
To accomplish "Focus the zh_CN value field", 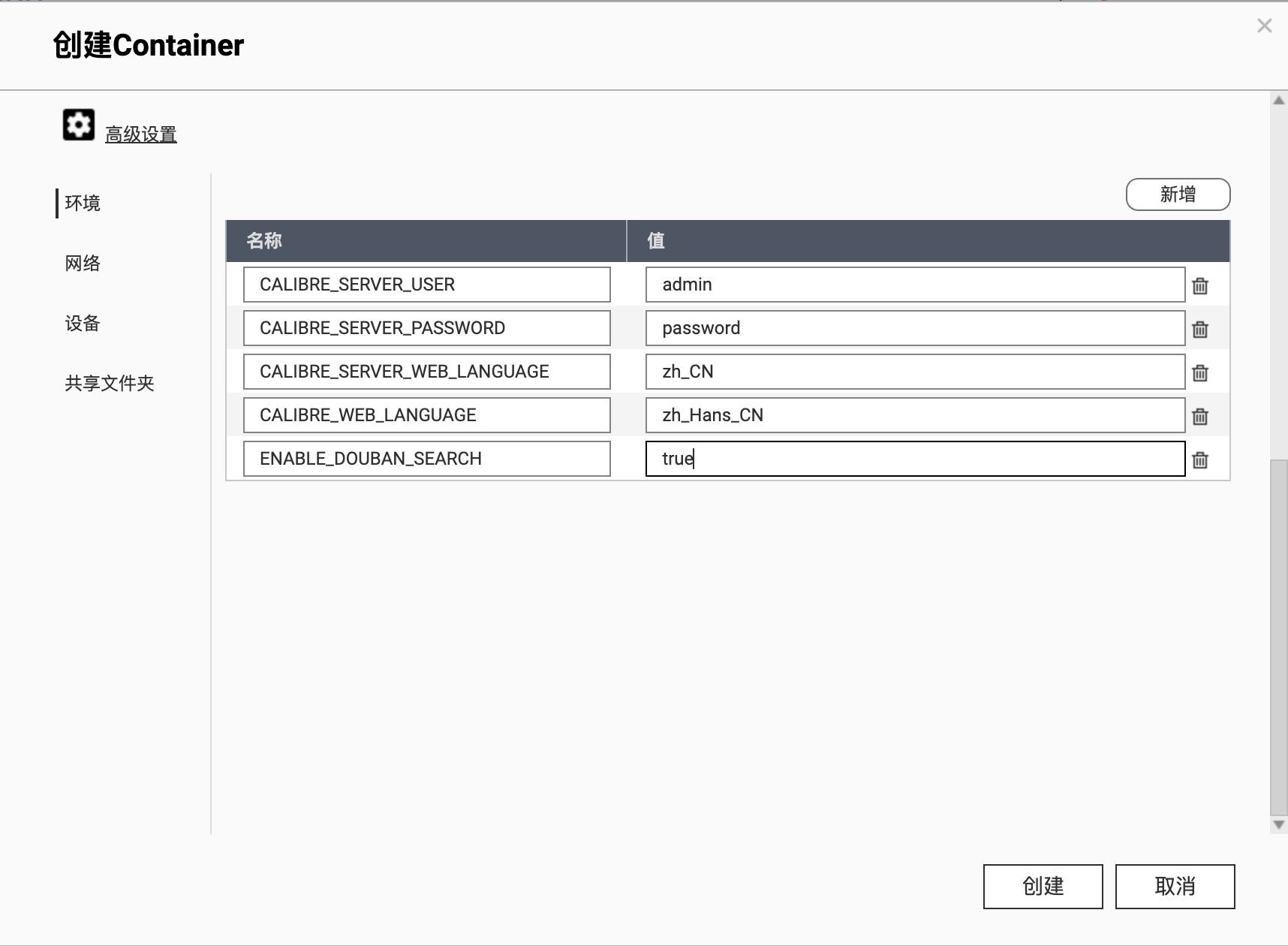I will (916, 372).
